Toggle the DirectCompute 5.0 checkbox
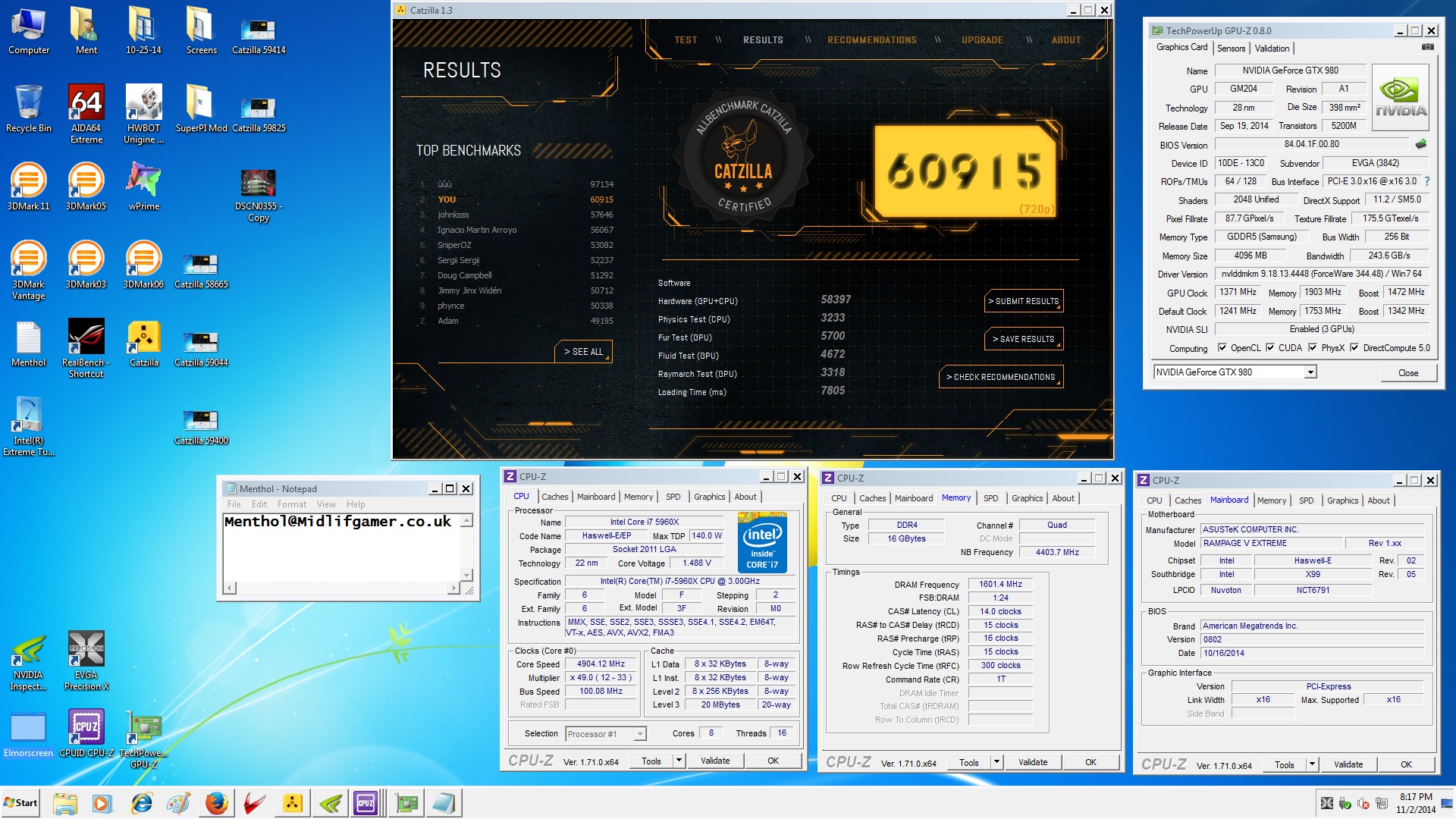This screenshot has height=819, width=1456. [1354, 348]
